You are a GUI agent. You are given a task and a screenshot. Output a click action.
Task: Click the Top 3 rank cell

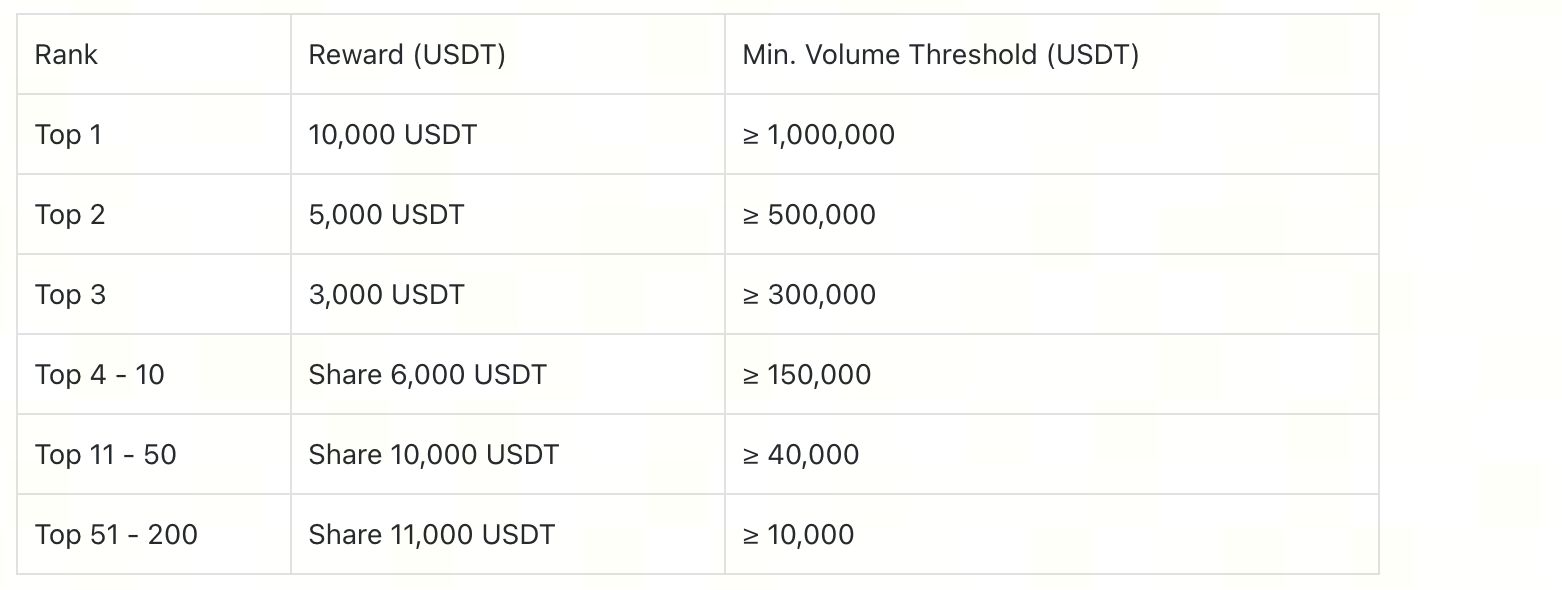tap(70, 295)
